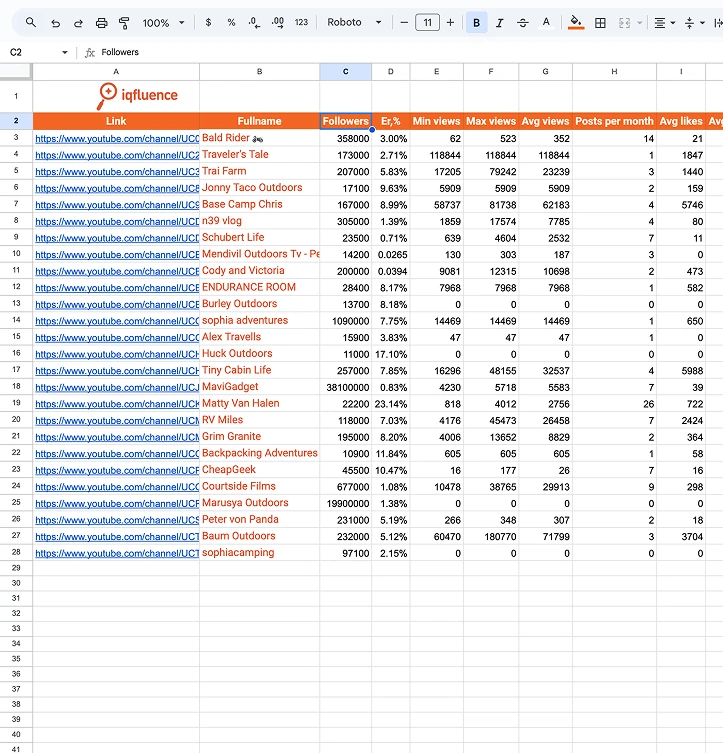Viewport: 723px width, 753px height.
Task: Open the 100% zoom dropdown
Action: point(163,23)
